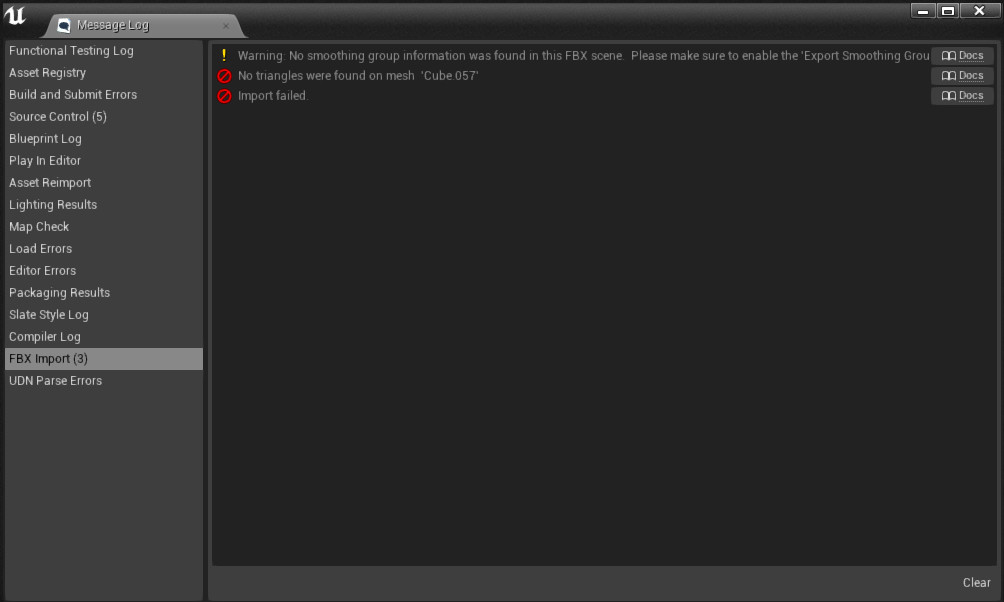
Task: View Packaging Results log
Action: point(104,293)
